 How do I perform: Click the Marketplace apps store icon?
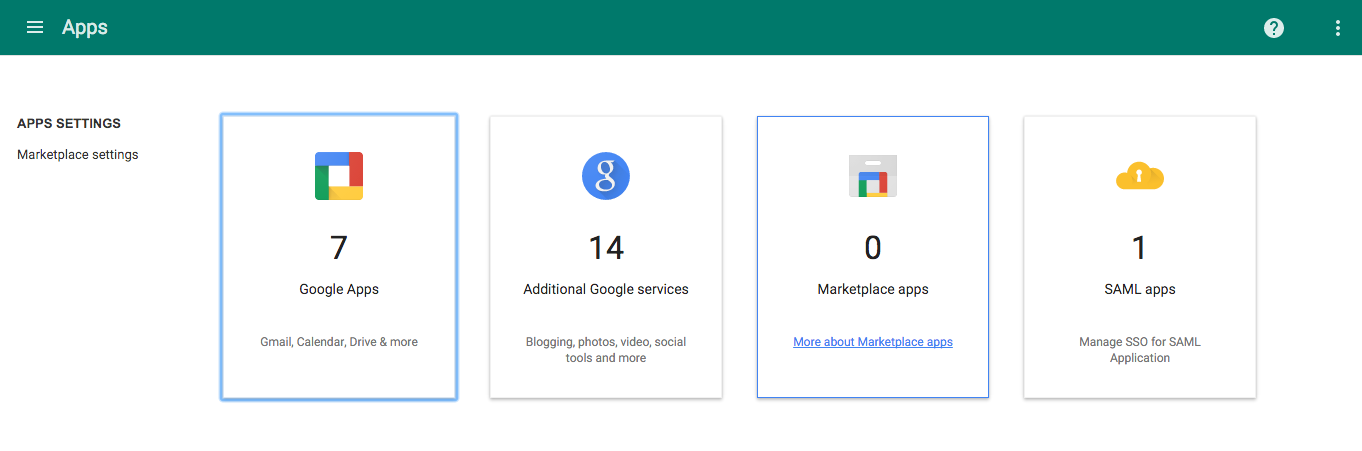point(873,176)
